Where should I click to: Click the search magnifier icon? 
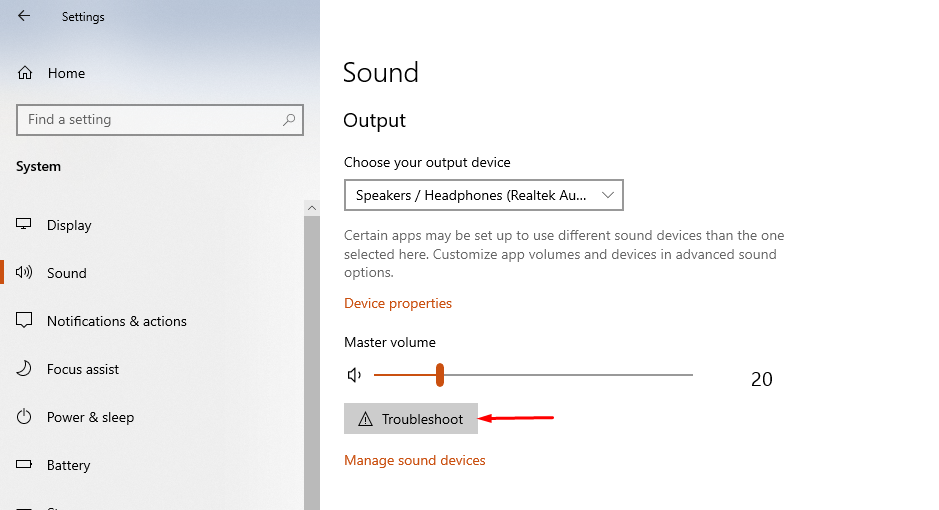(289, 120)
